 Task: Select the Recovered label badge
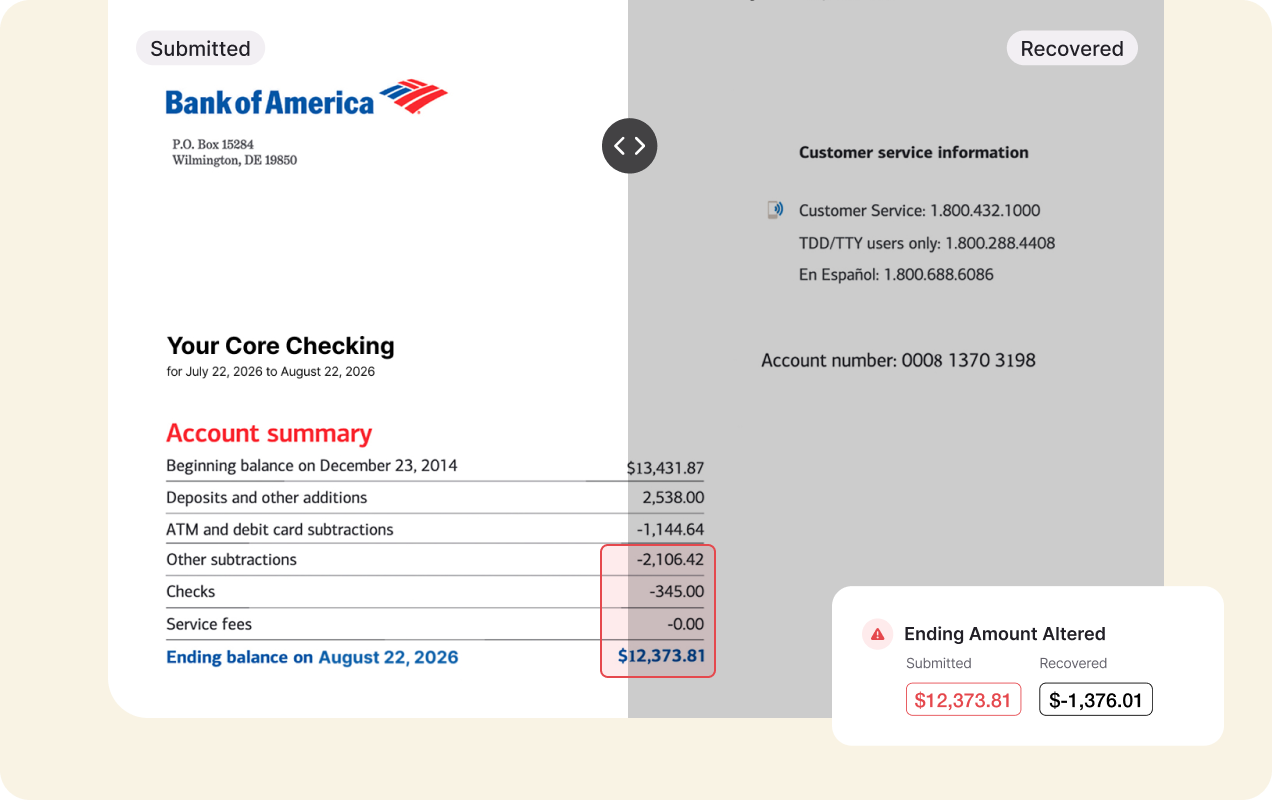[1072, 48]
